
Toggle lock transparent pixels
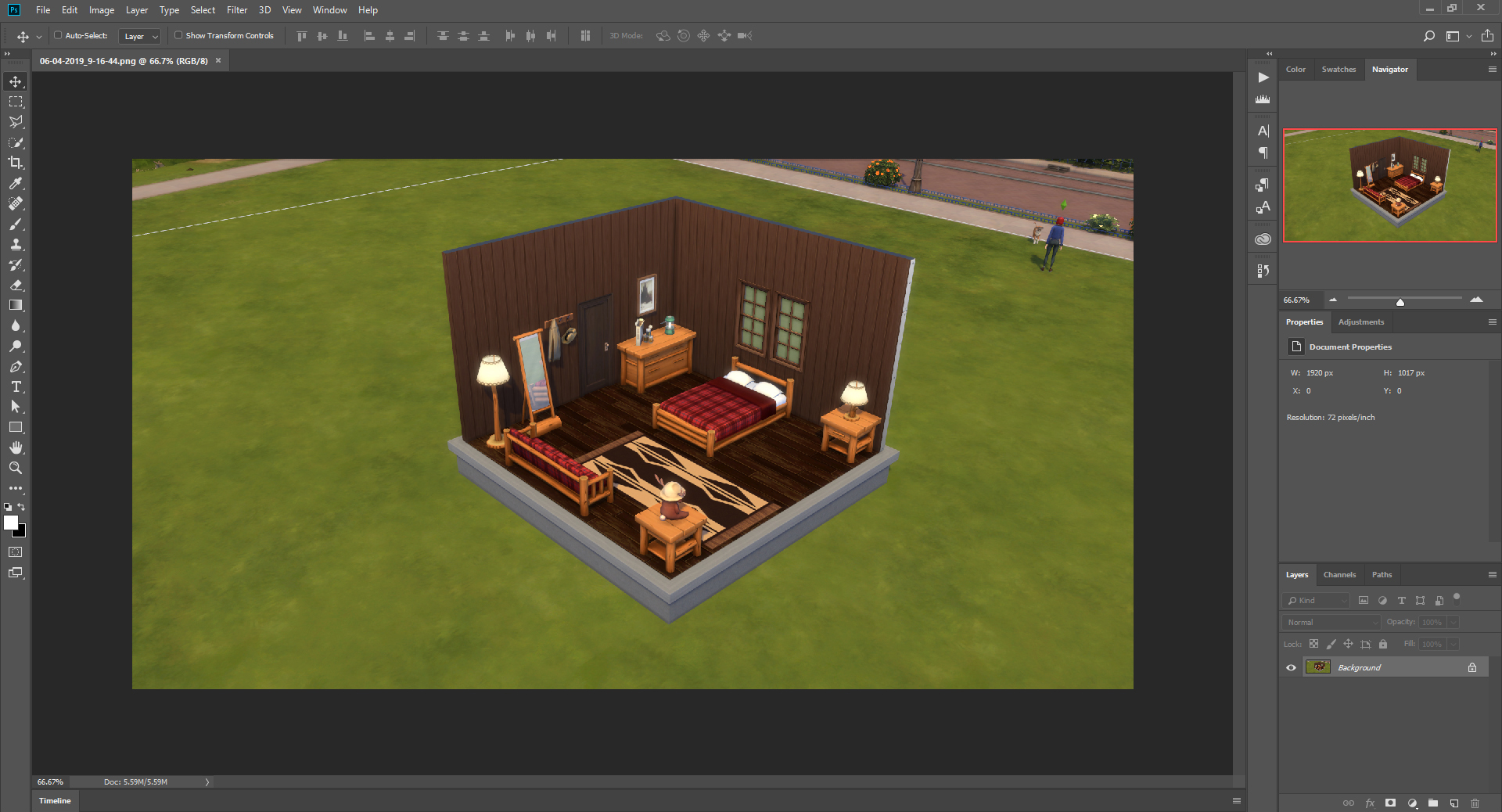coord(1313,644)
